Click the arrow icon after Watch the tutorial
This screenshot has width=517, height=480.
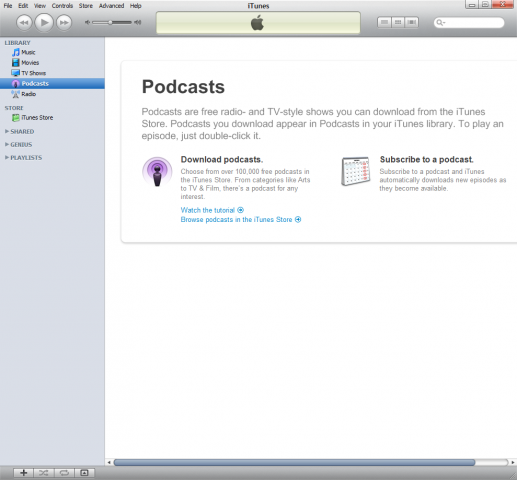pos(240,210)
